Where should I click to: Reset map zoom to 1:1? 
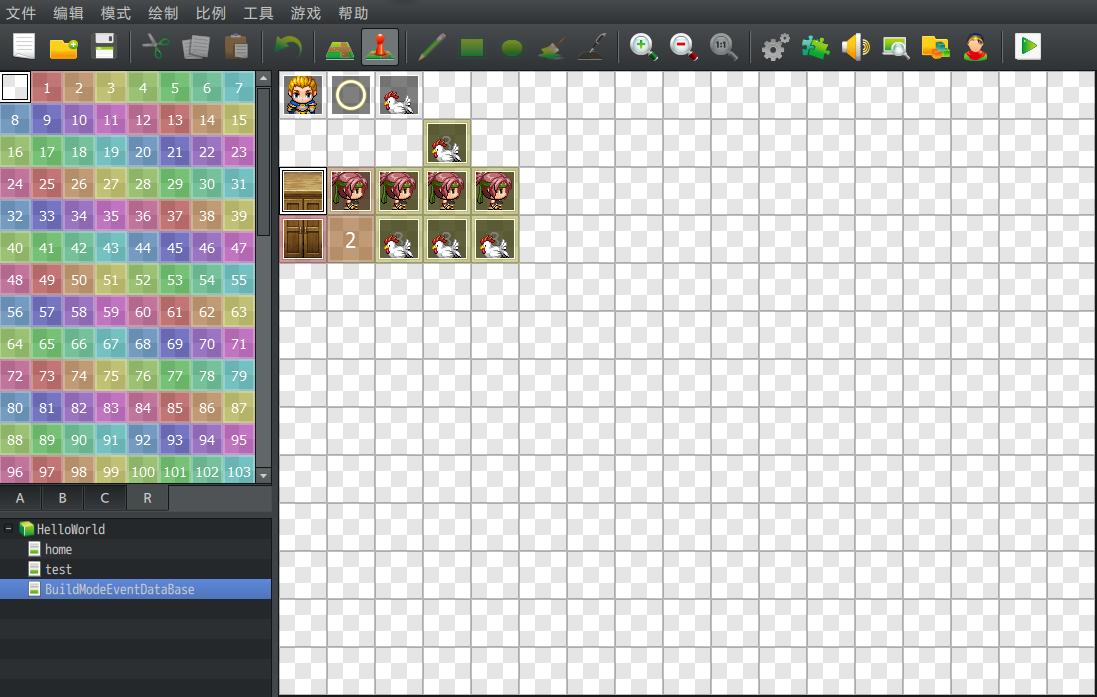[723, 47]
